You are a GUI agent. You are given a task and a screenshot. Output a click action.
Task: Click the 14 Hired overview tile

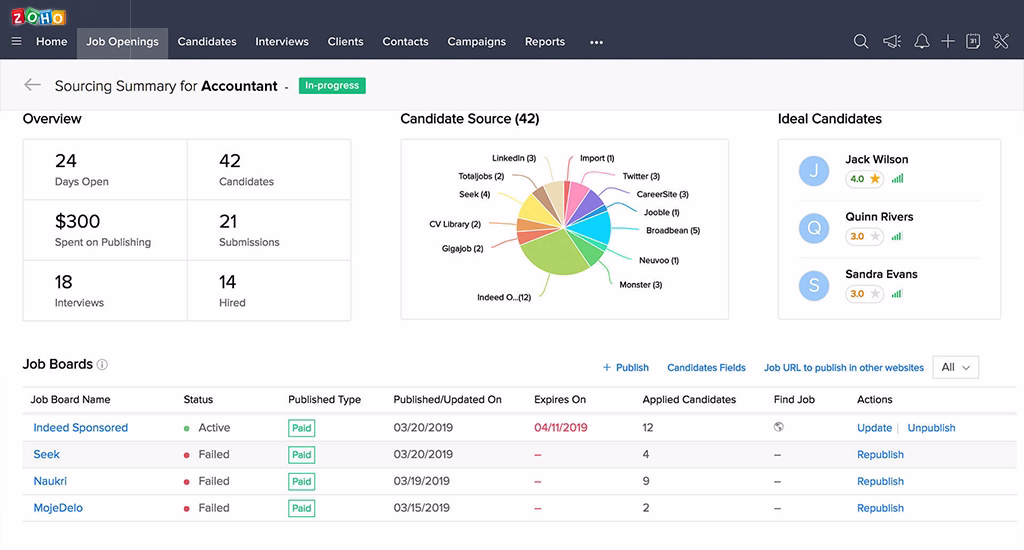(x=269, y=291)
